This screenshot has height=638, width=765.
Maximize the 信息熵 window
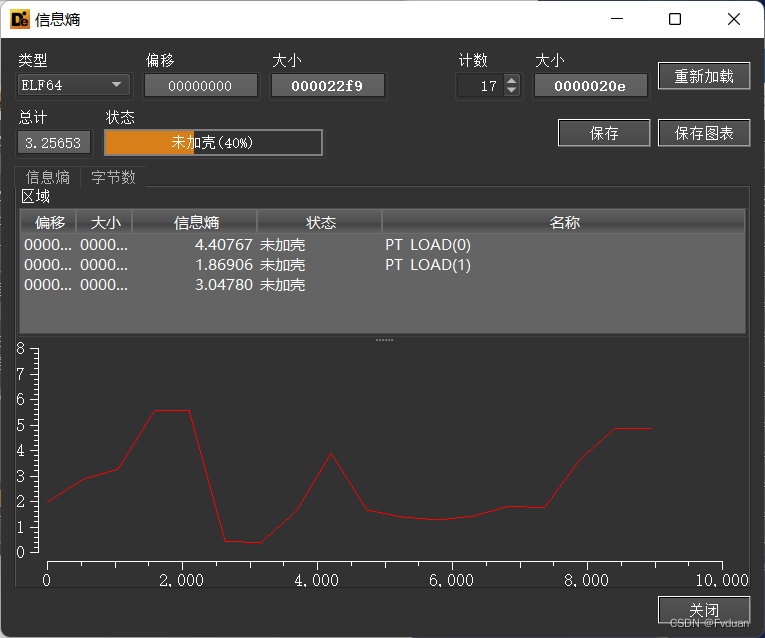click(x=675, y=19)
